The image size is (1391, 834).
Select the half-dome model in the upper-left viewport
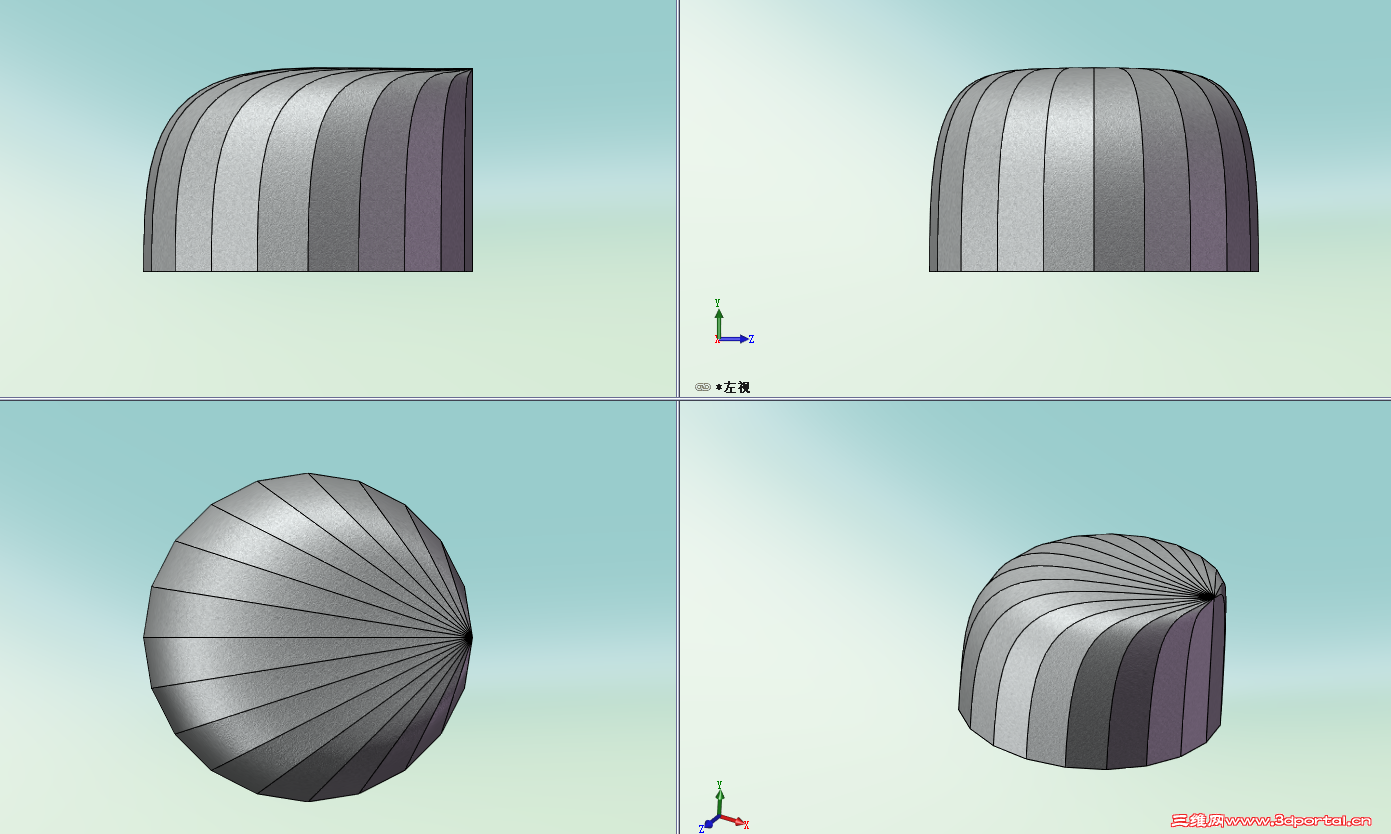coord(308,170)
